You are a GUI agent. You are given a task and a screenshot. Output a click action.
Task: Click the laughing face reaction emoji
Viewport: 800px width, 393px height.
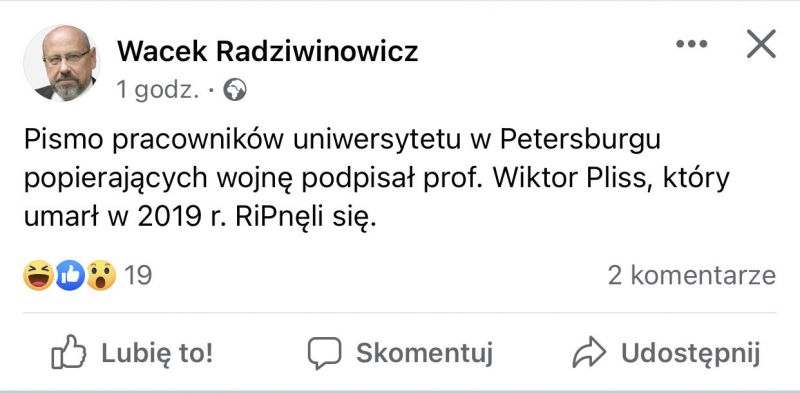[x=38, y=276]
